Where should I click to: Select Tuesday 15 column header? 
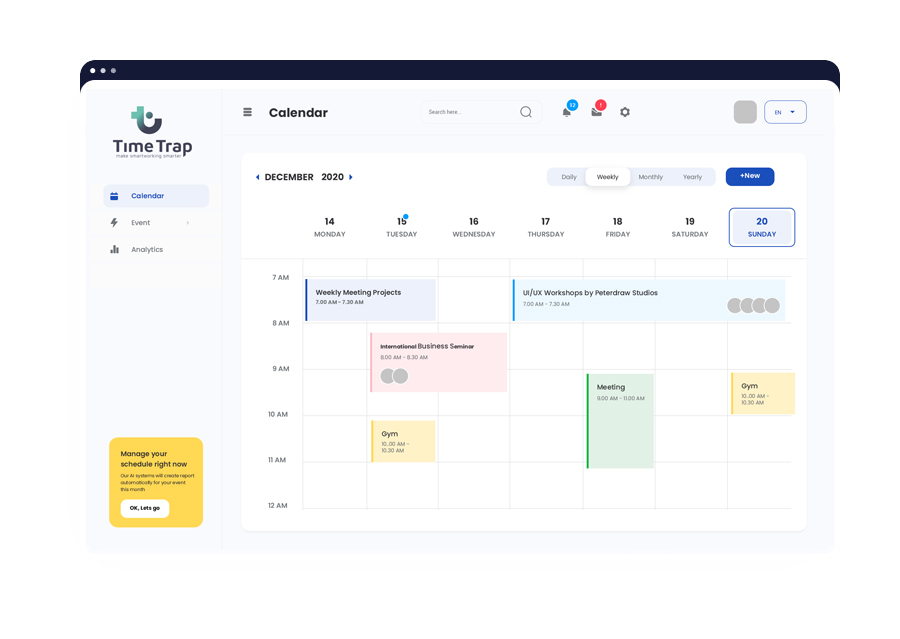(x=402, y=227)
